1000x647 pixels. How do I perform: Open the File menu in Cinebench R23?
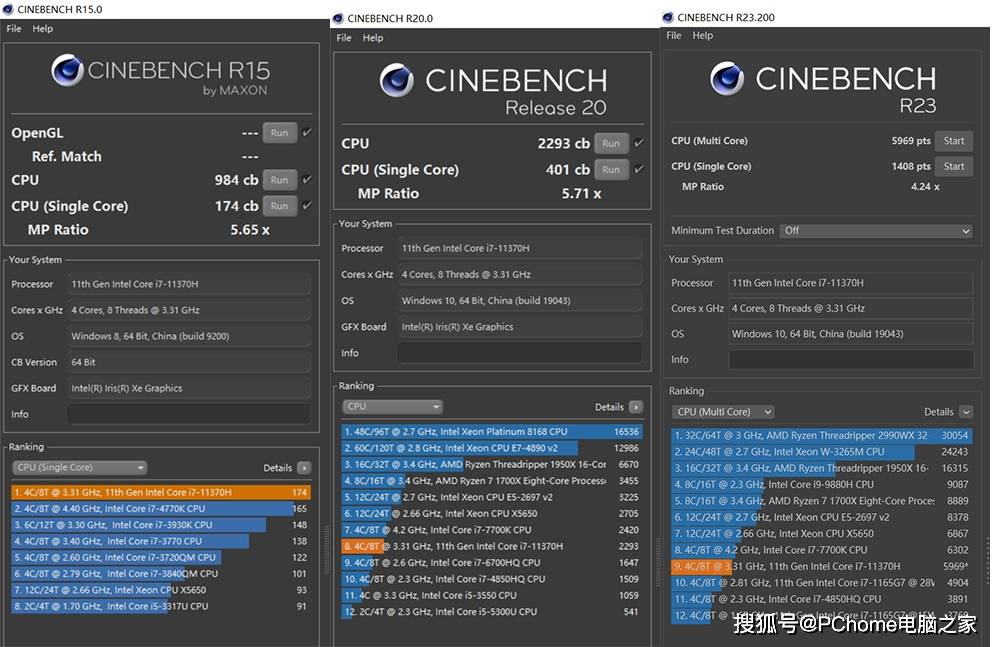coord(673,35)
